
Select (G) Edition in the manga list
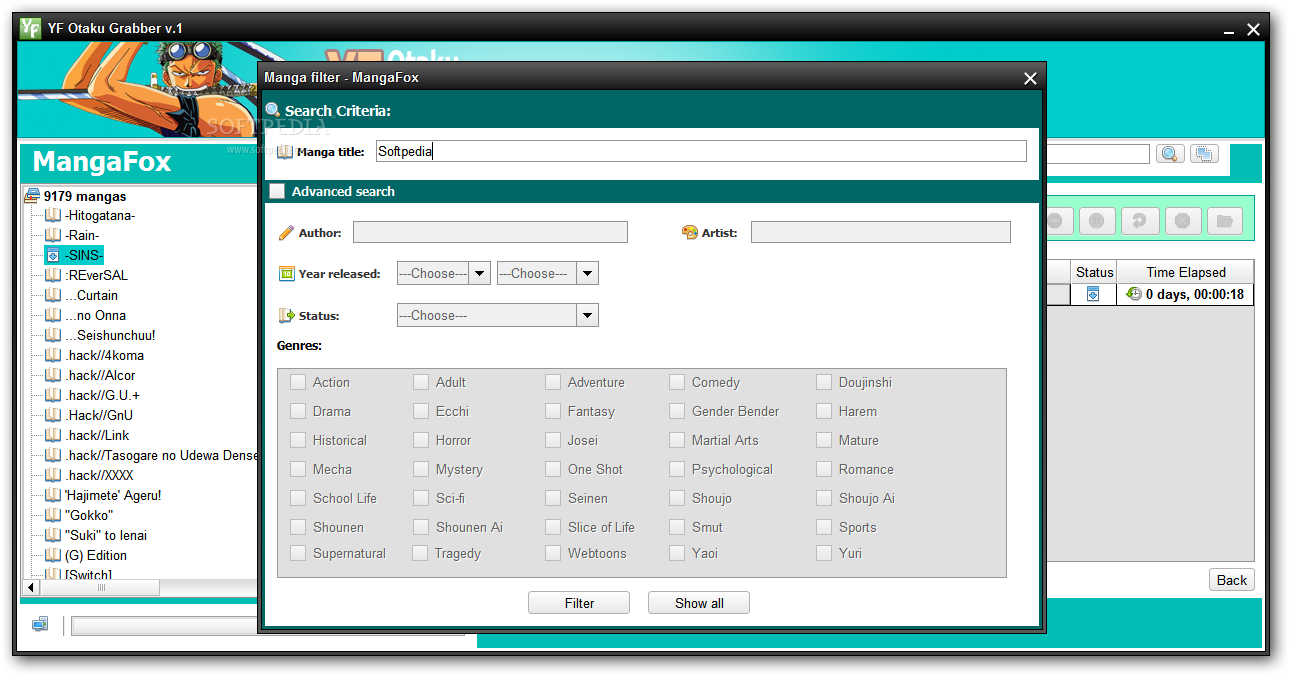click(96, 555)
